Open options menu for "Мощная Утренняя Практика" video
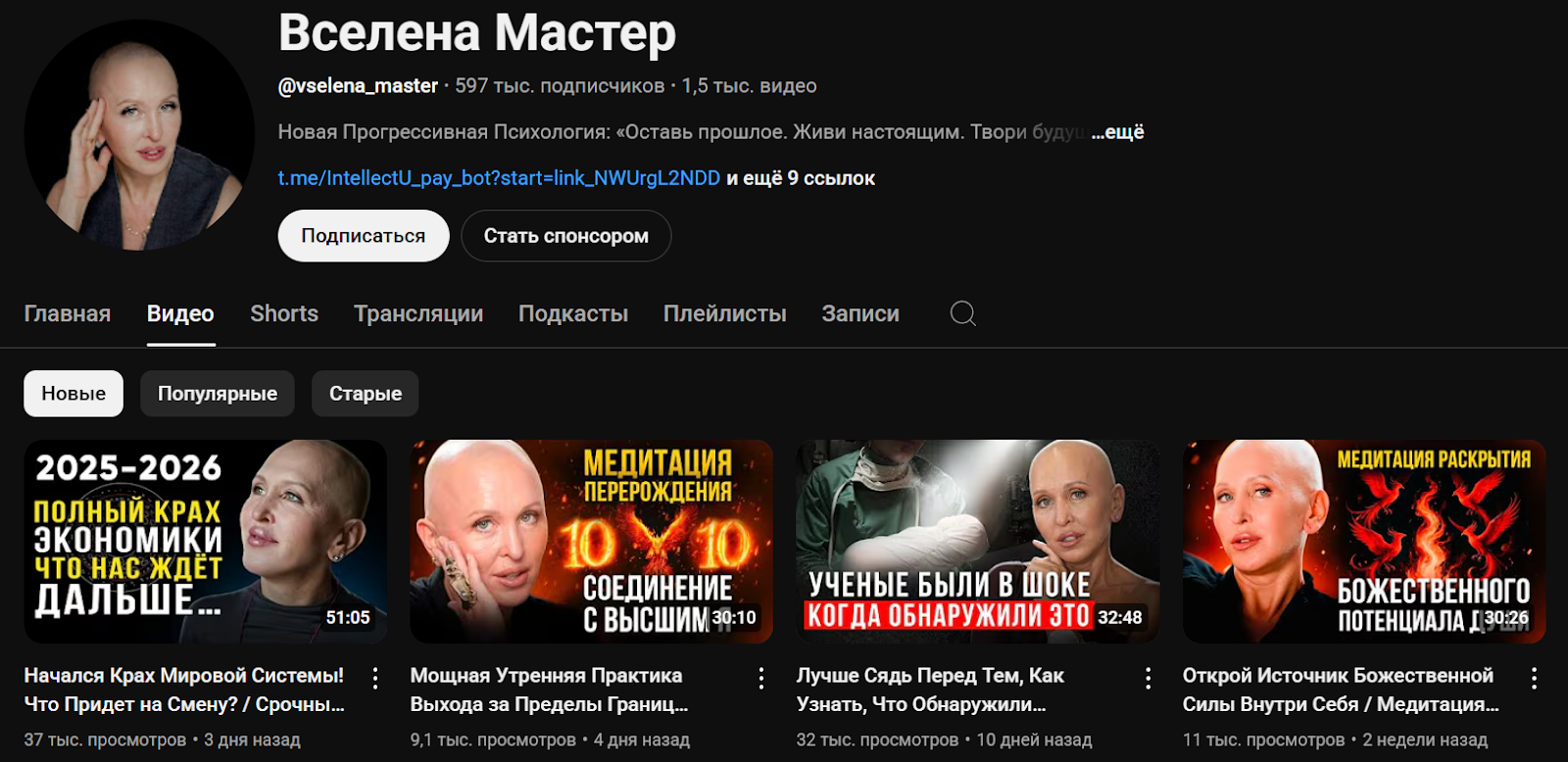1568x762 pixels. point(761,678)
